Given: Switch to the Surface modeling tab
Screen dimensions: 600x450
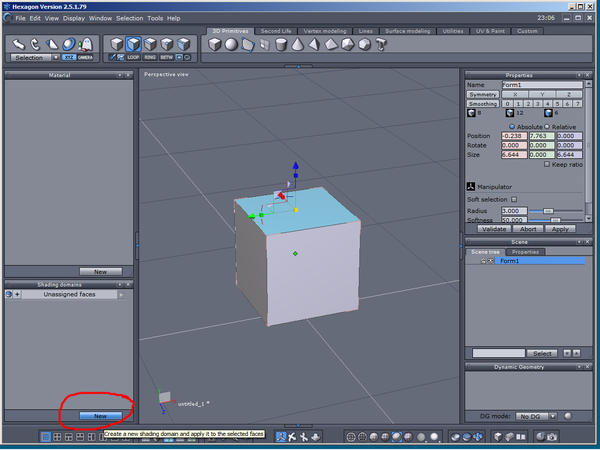Looking at the screenshot, I should click(408, 31).
